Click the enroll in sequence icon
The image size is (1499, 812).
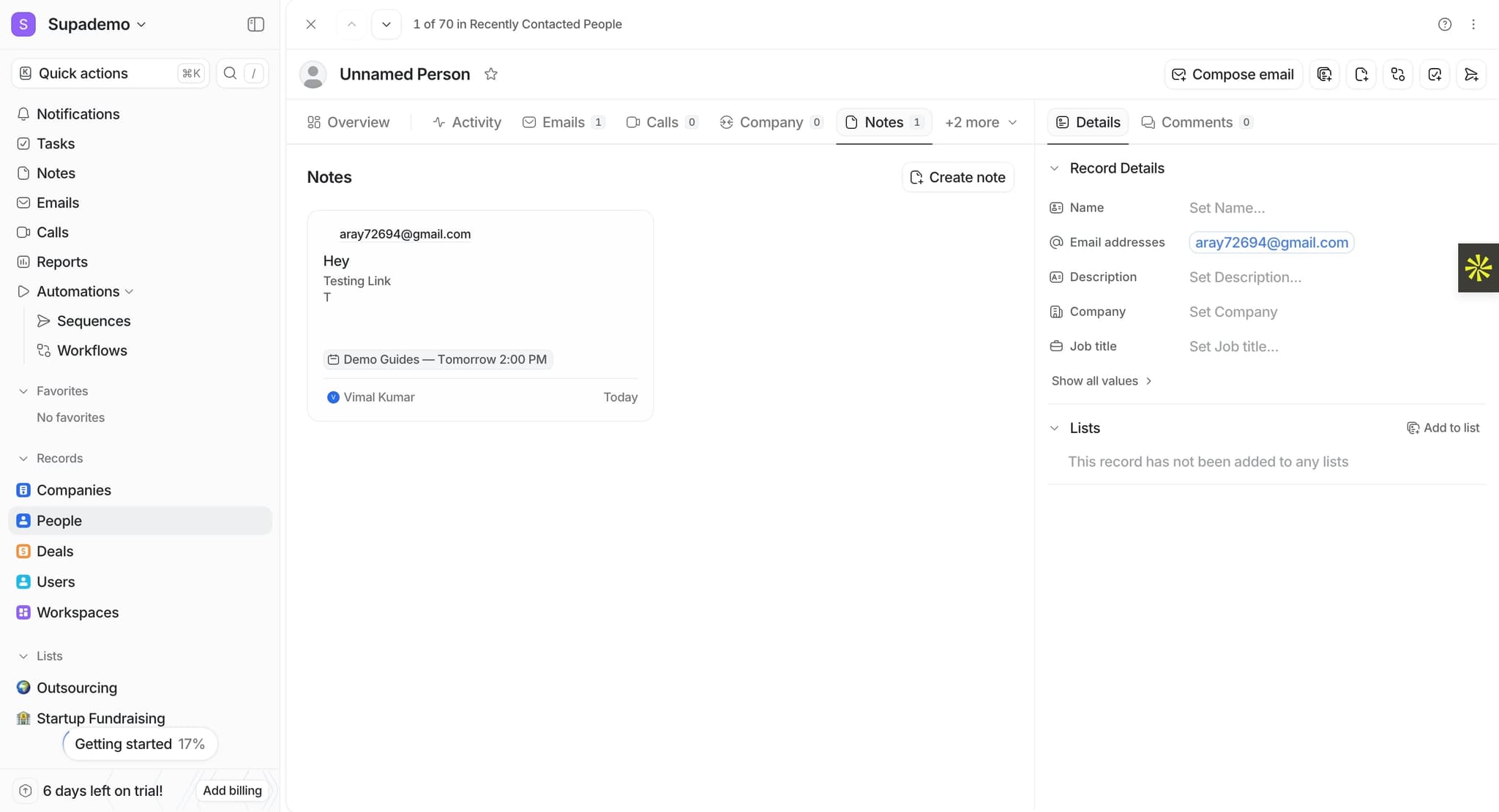pos(1470,74)
